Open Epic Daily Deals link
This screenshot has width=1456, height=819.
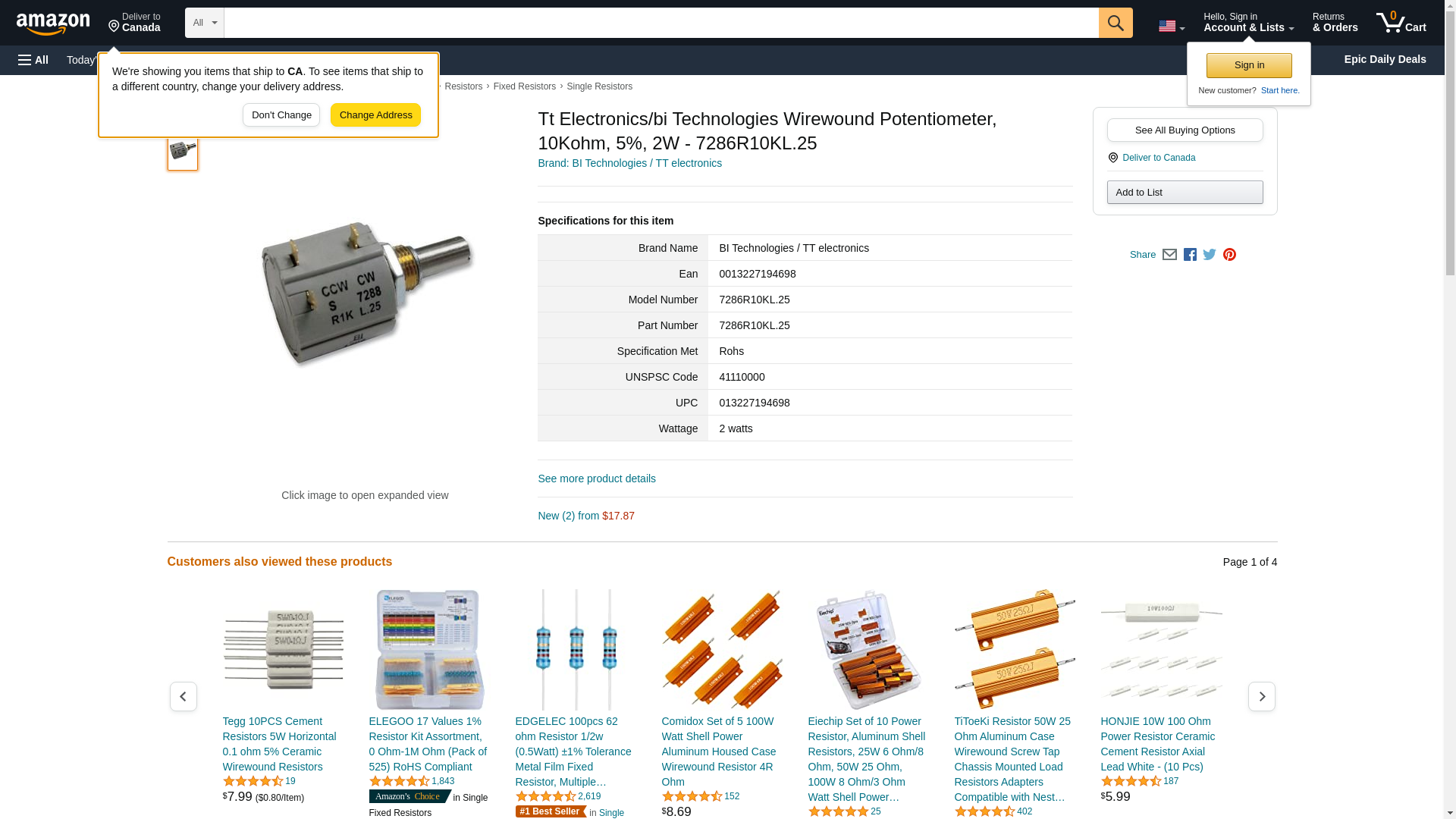click(x=1385, y=59)
